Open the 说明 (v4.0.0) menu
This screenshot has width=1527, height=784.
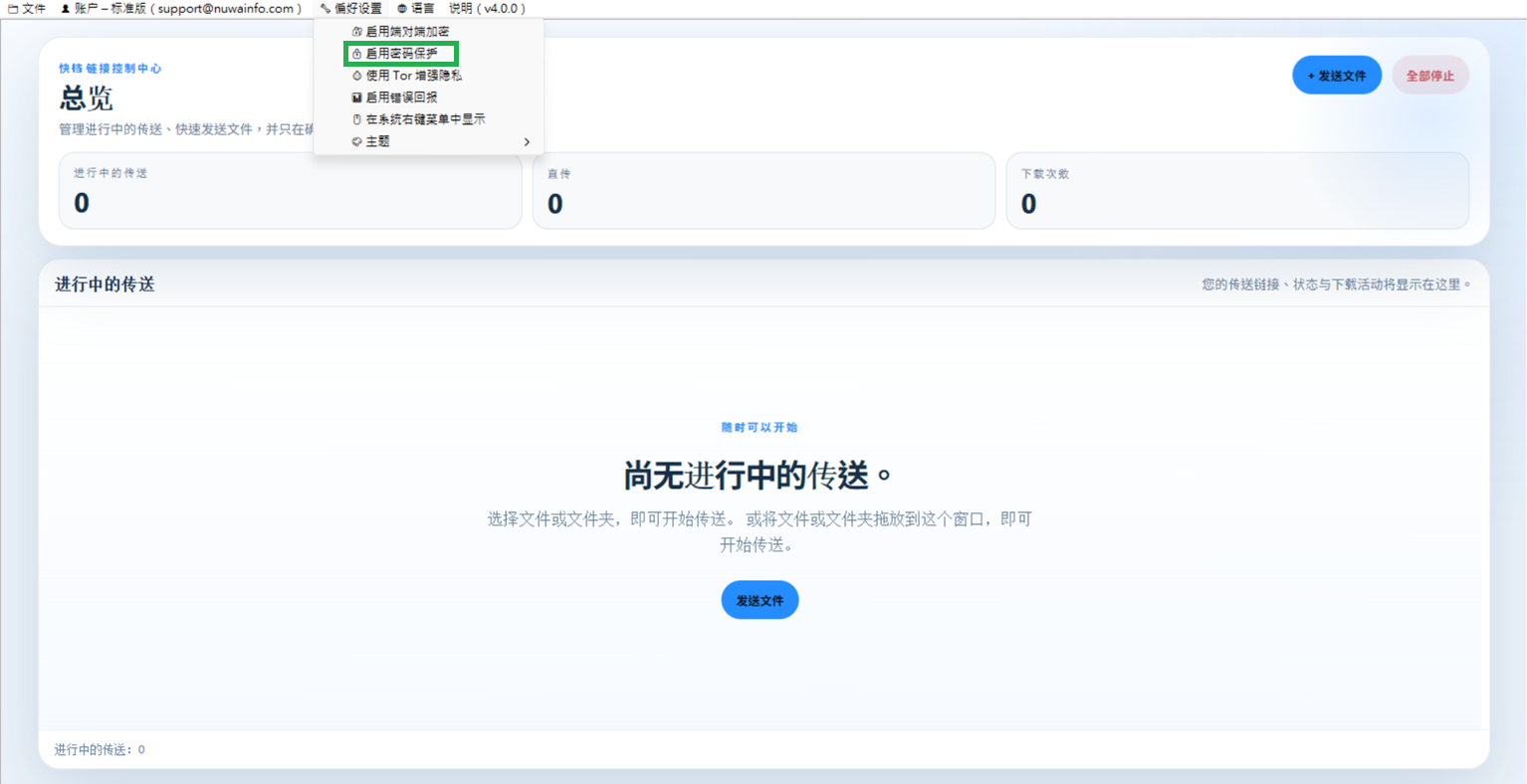click(487, 8)
